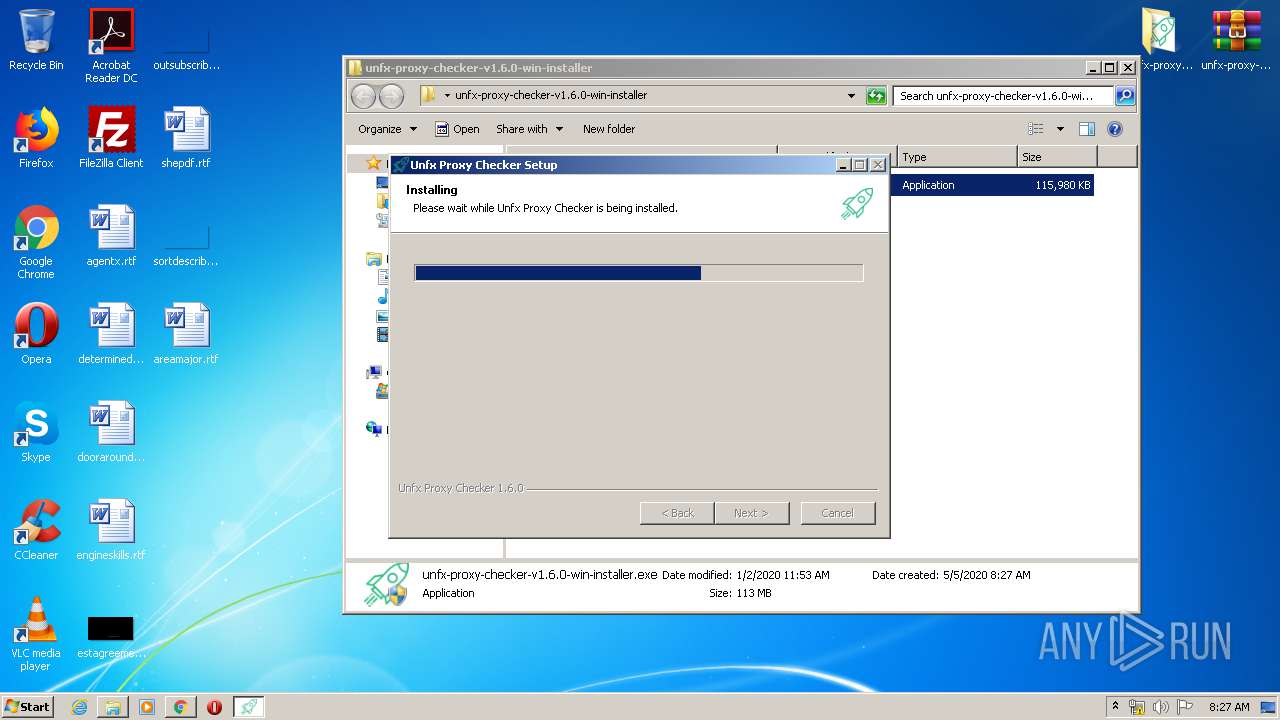Image resolution: width=1280 pixels, height=720 pixels.
Task: Select the CCleaner desktop shortcut
Action: coord(36,530)
